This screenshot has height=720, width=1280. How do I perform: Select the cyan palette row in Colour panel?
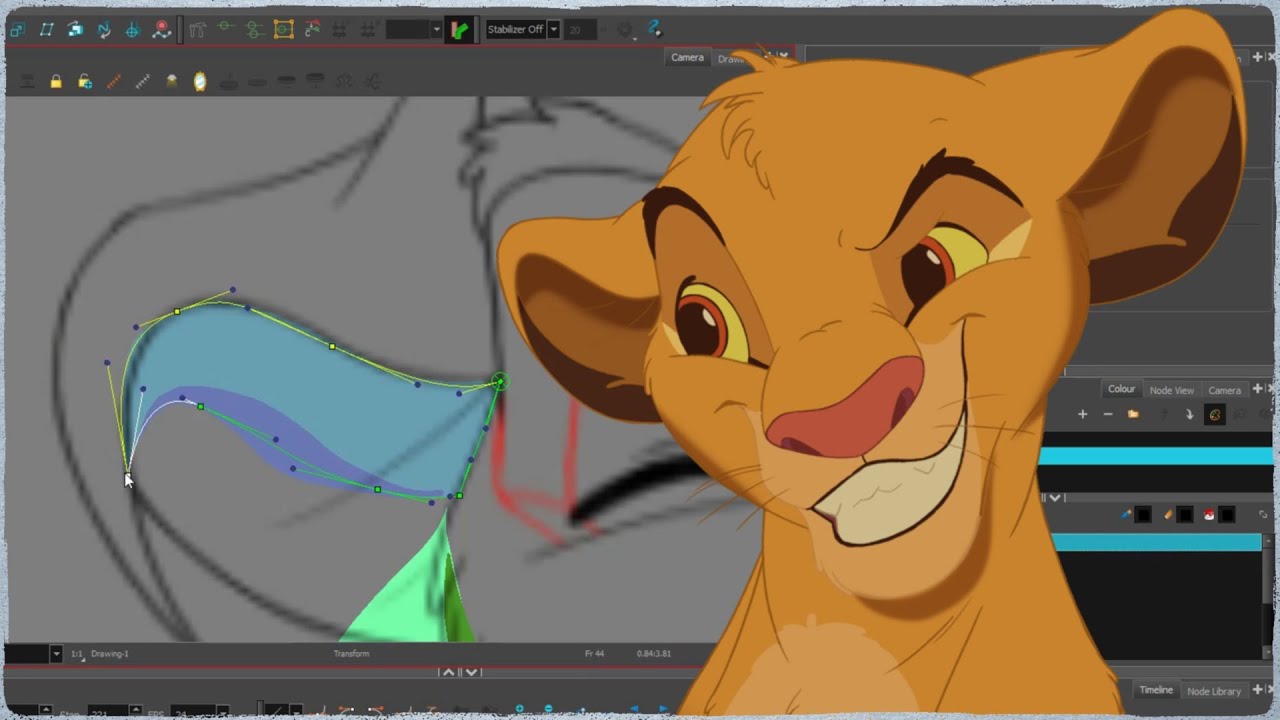1155,456
